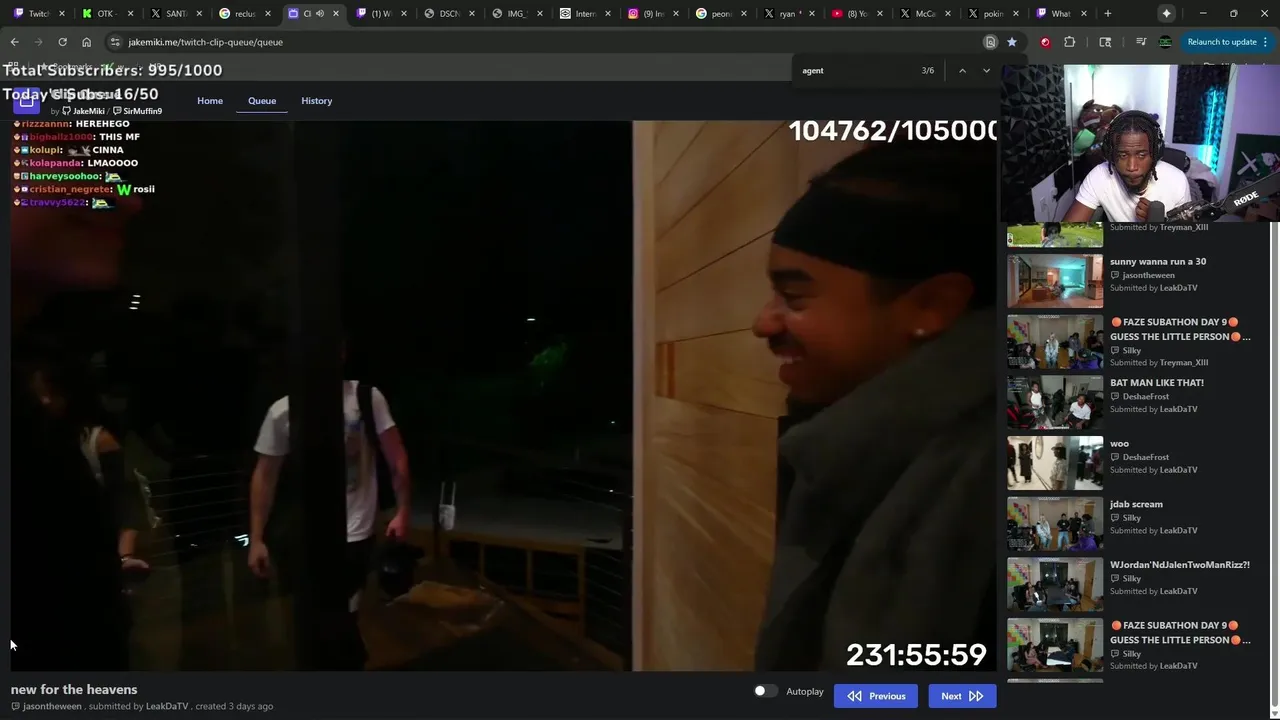The width and height of the screenshot is (1280, 720).
Task: Open 'sunny wanna run a 30' clip thumbnail
Action: pos(1055,280)
